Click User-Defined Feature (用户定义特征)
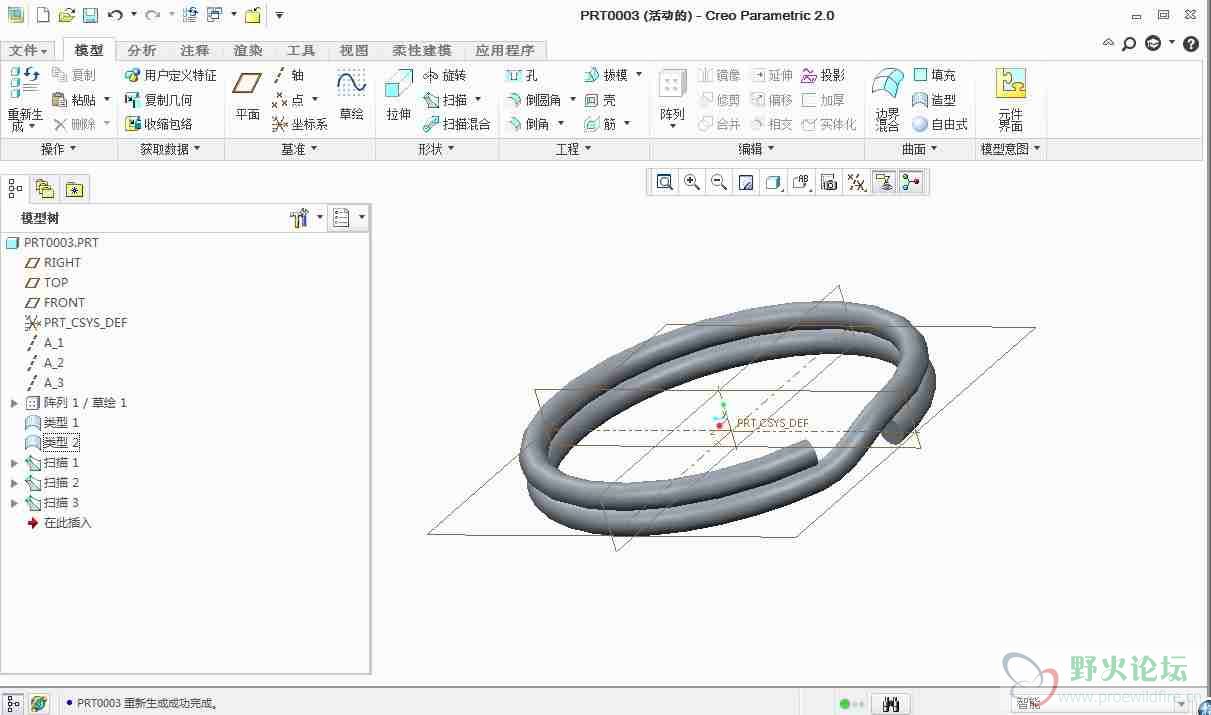Image resolution: width=1211 pixels, height=715 pixels. click(x=170, y=75)
